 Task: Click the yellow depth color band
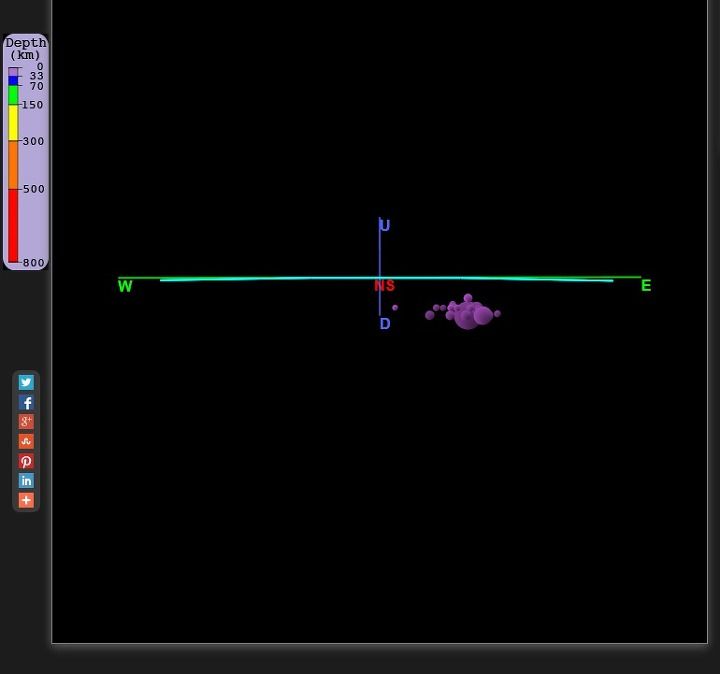coord(13,123)
